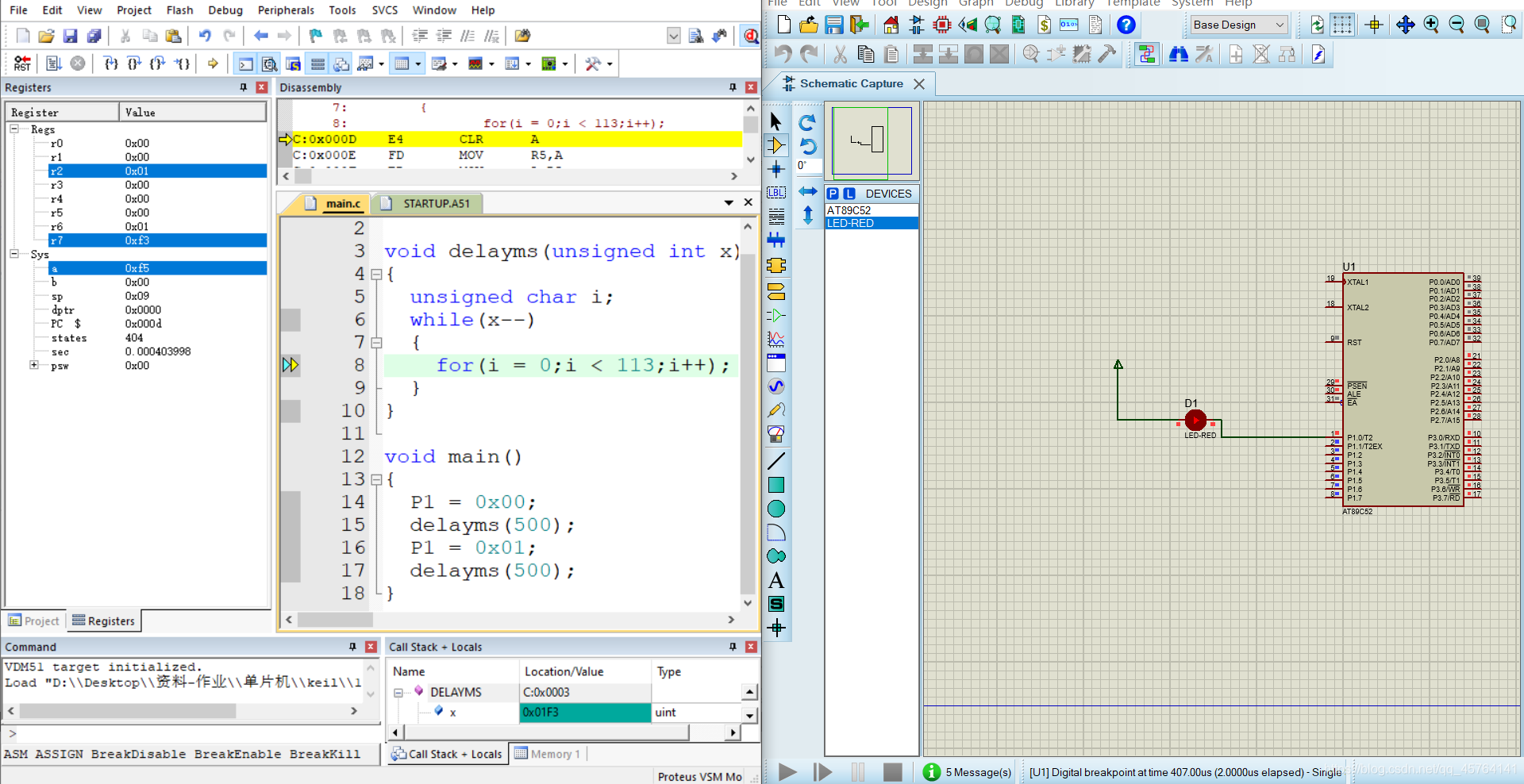The image size is (1524, 784).
Task: Click the Start/Stop Debug Session icon in Keil
Action: 750,36
